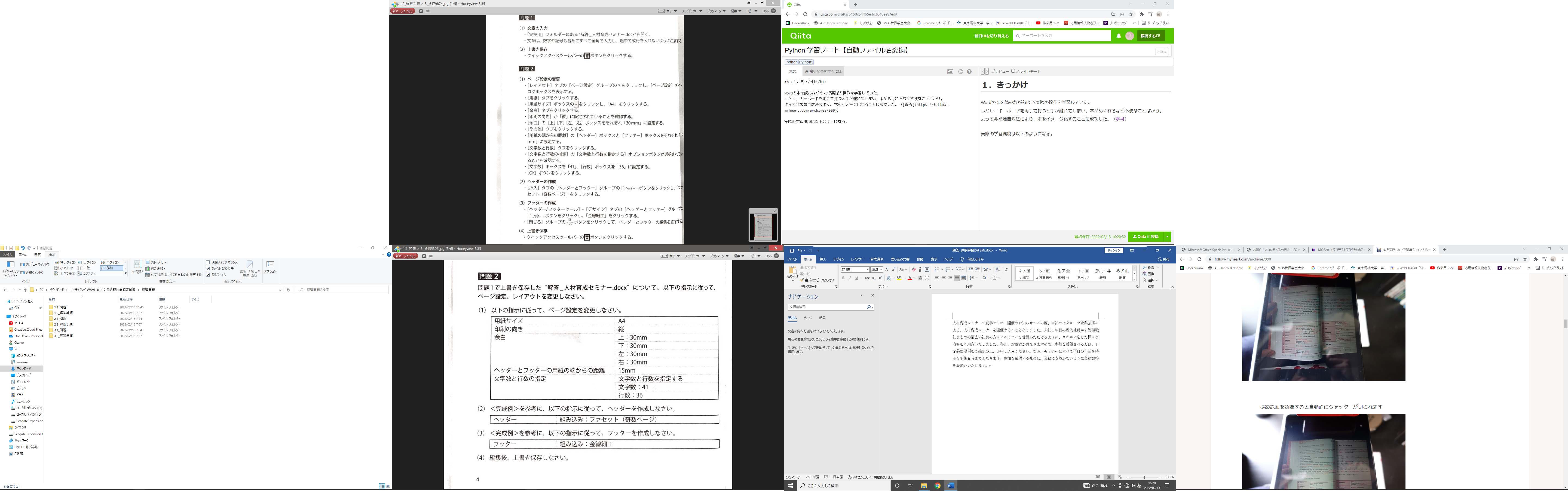Image resolution: width=1568 pixels, height=491 pixels.
Task: Toggle hidden files checkbox in Explorer
Action: [x=207, y=274]
